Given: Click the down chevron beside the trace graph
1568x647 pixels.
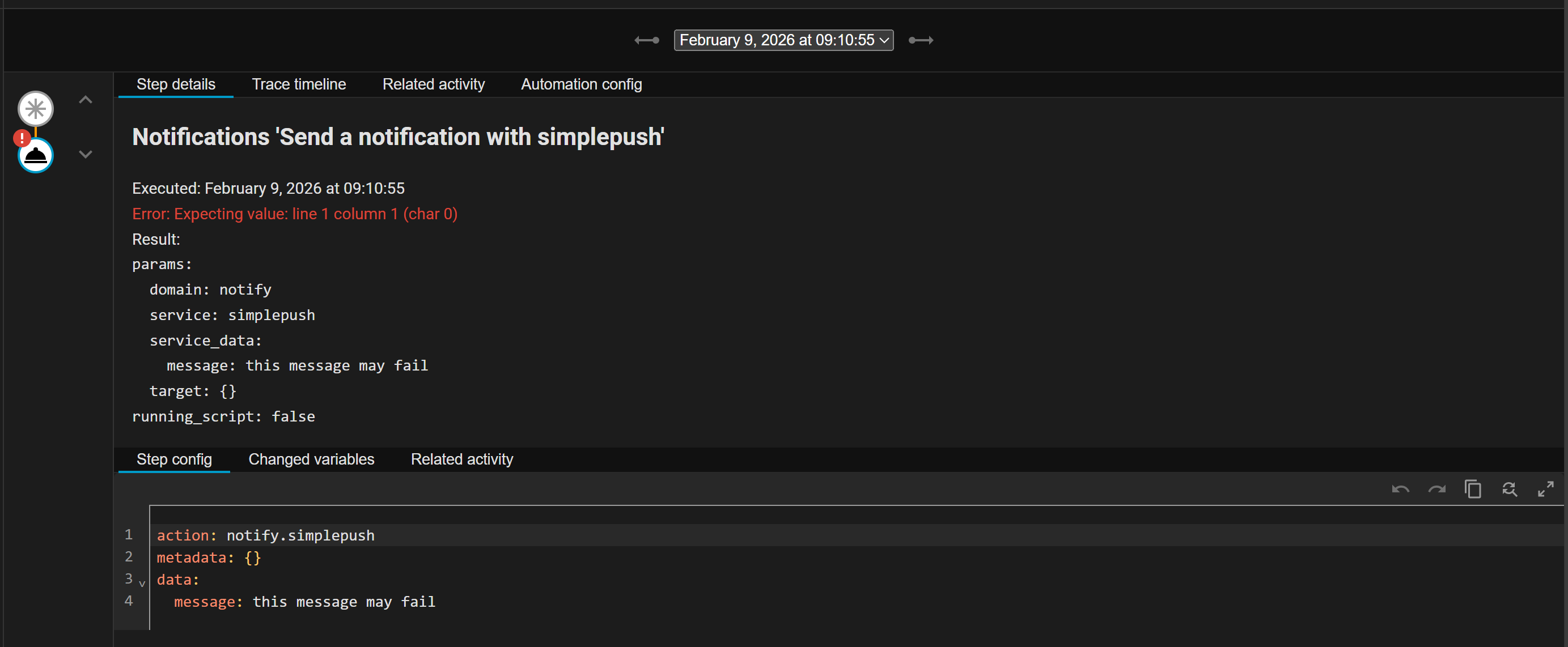Looking at the screenshot, I should pyautogui.click(x=86, y=155).
